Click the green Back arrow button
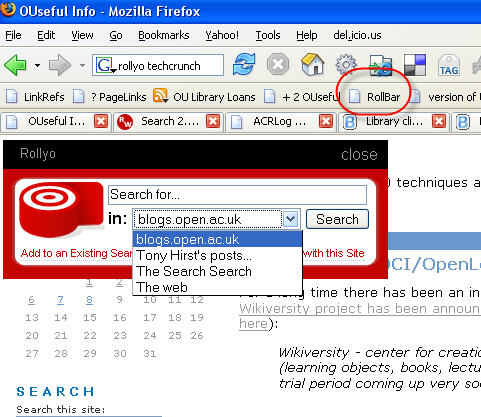This screenshot has height=417, width=481. tap(15, 65)
